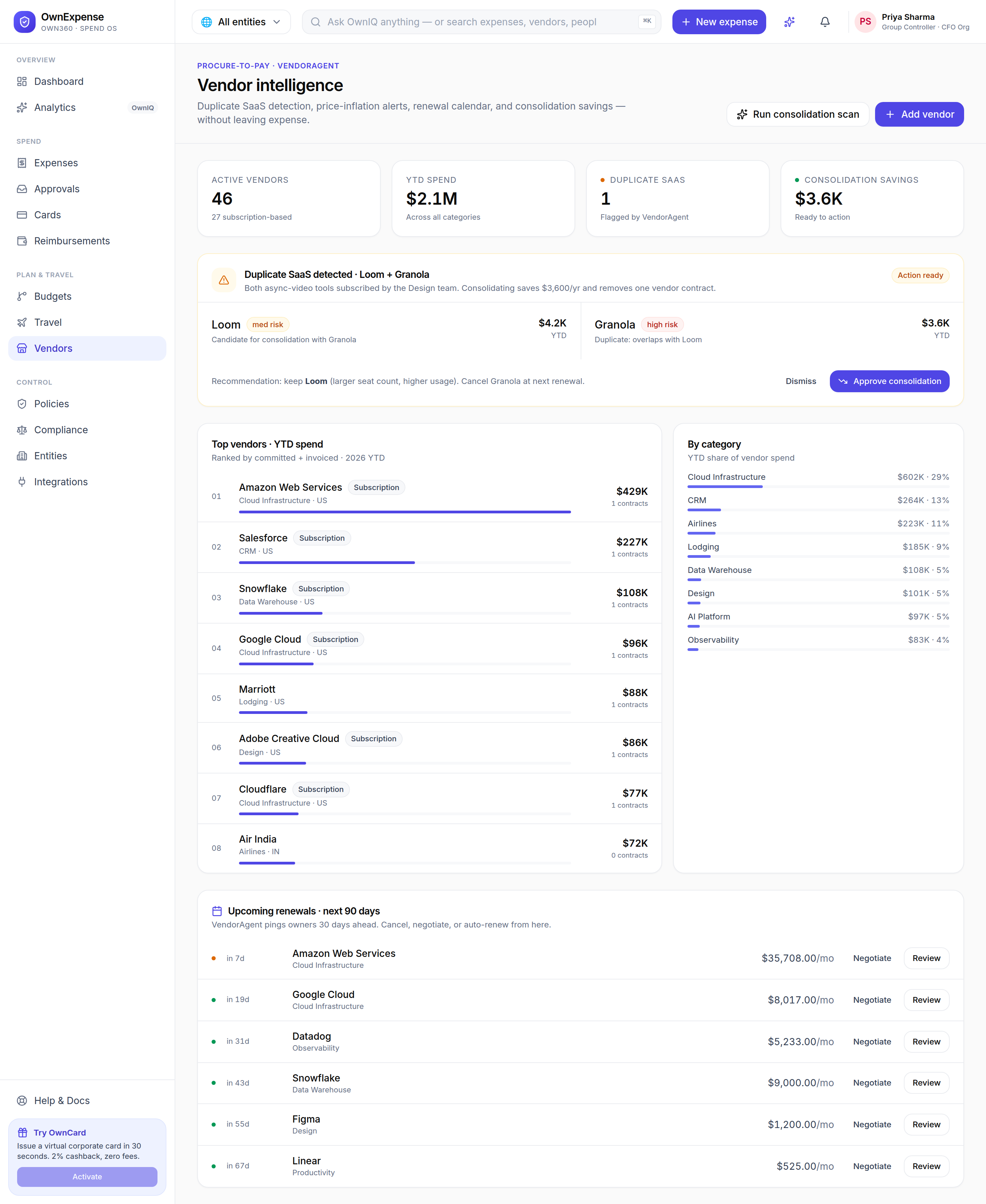Screen dimensions: 986x1204
Task: Click the OwnExpense shield logo
Action: [x=24, y=22]
